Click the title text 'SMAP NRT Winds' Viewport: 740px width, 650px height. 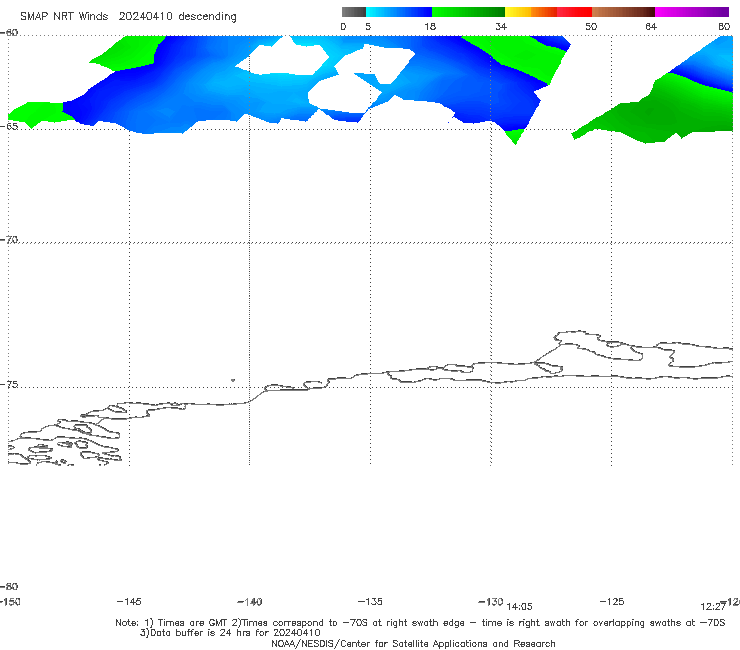click(64, 17)
